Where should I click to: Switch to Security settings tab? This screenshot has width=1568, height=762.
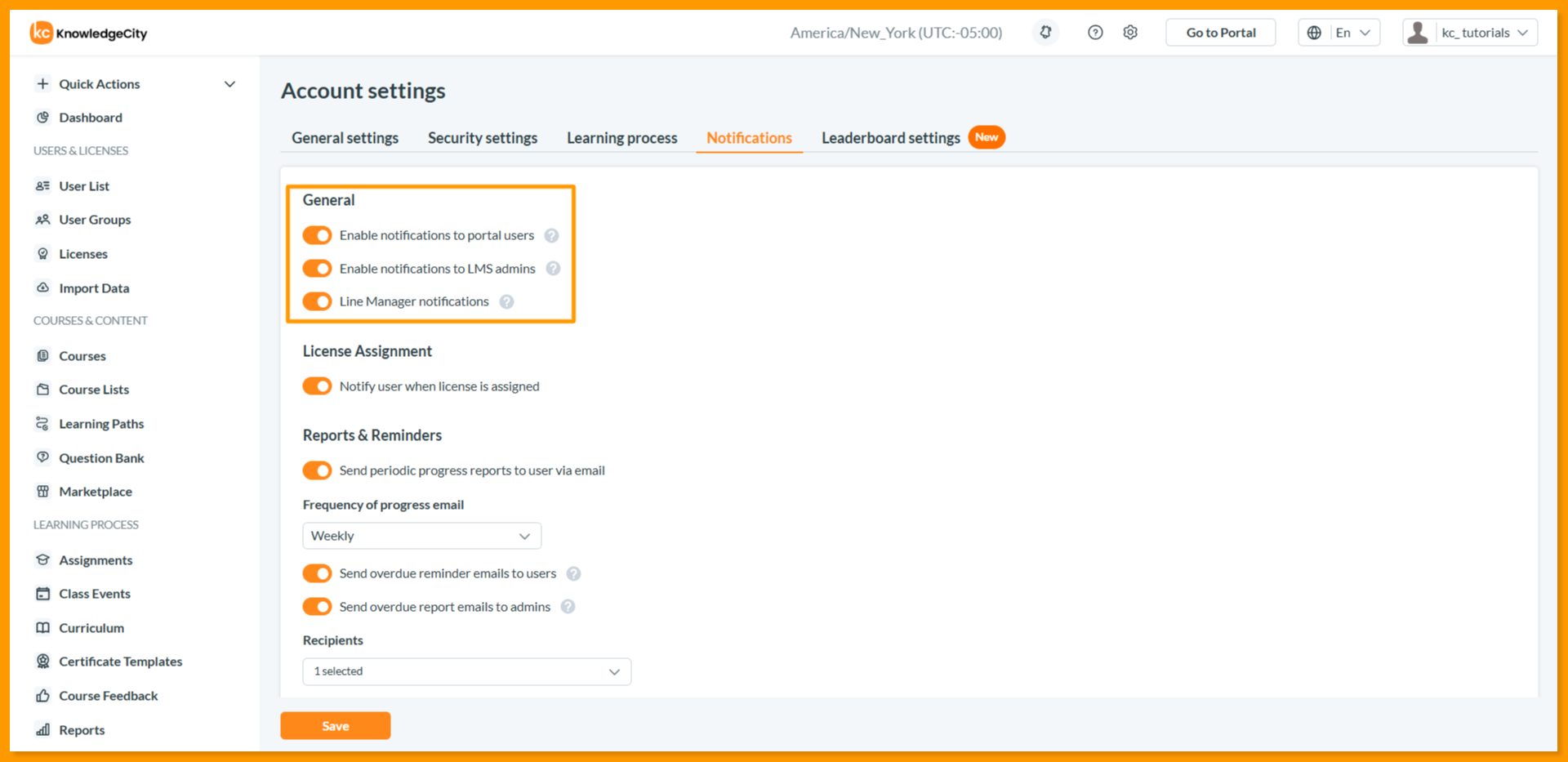click(x=483, y=138)
